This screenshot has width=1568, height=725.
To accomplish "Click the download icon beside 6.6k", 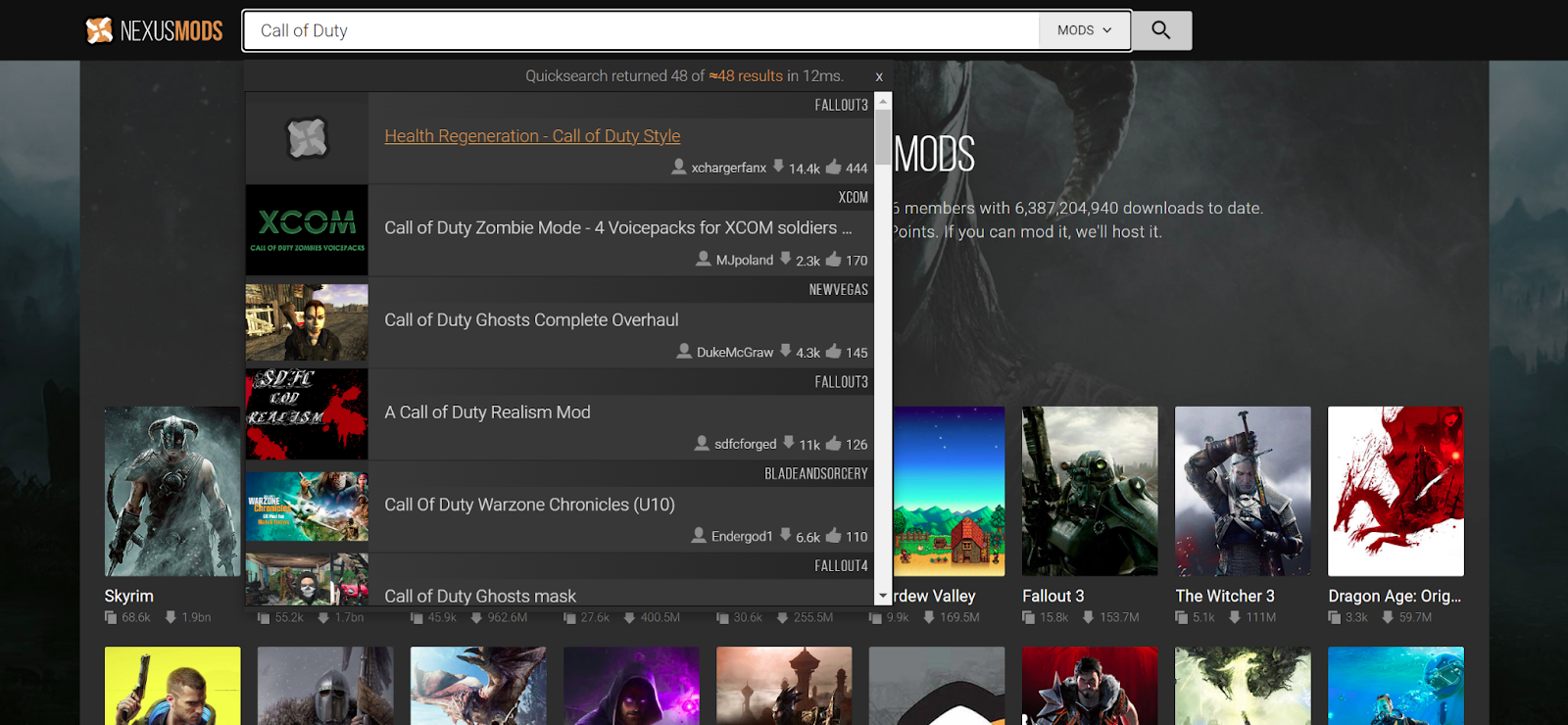I will pos(785,535).
